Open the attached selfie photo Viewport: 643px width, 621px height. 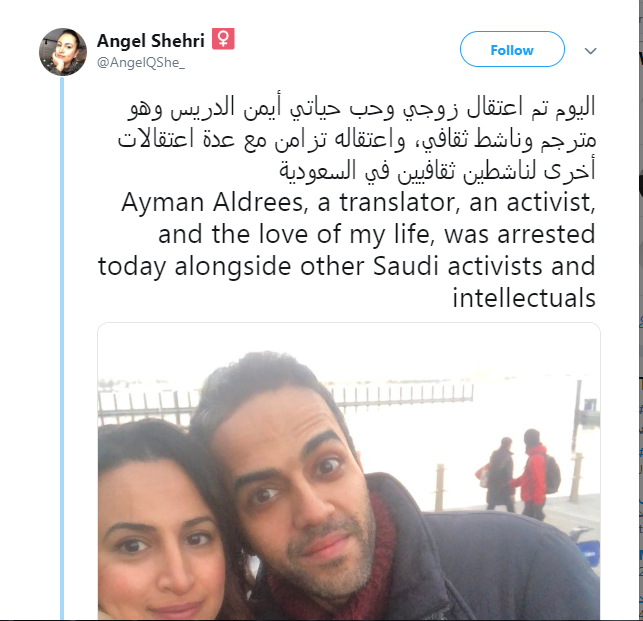click(x=349, y=471)
